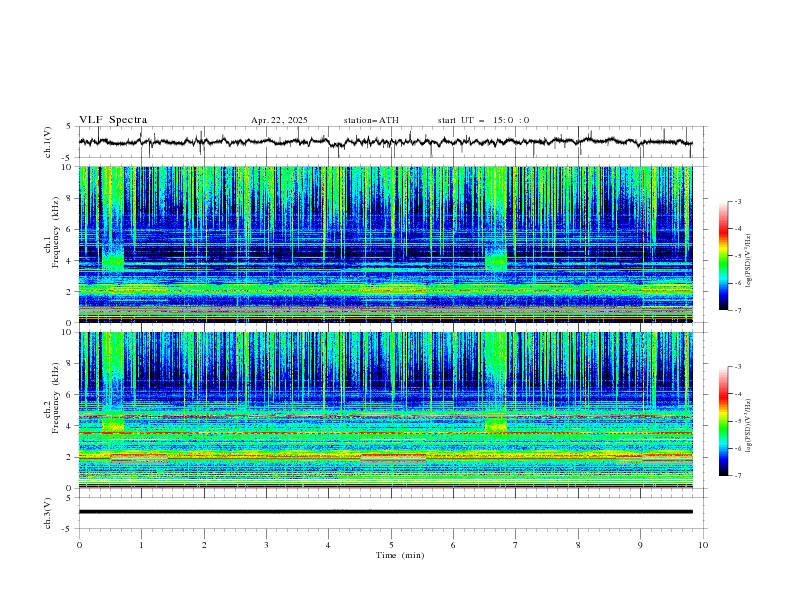
Task: Click the "-7" tick on upper color bar
Action: click(x=738, y=310)
